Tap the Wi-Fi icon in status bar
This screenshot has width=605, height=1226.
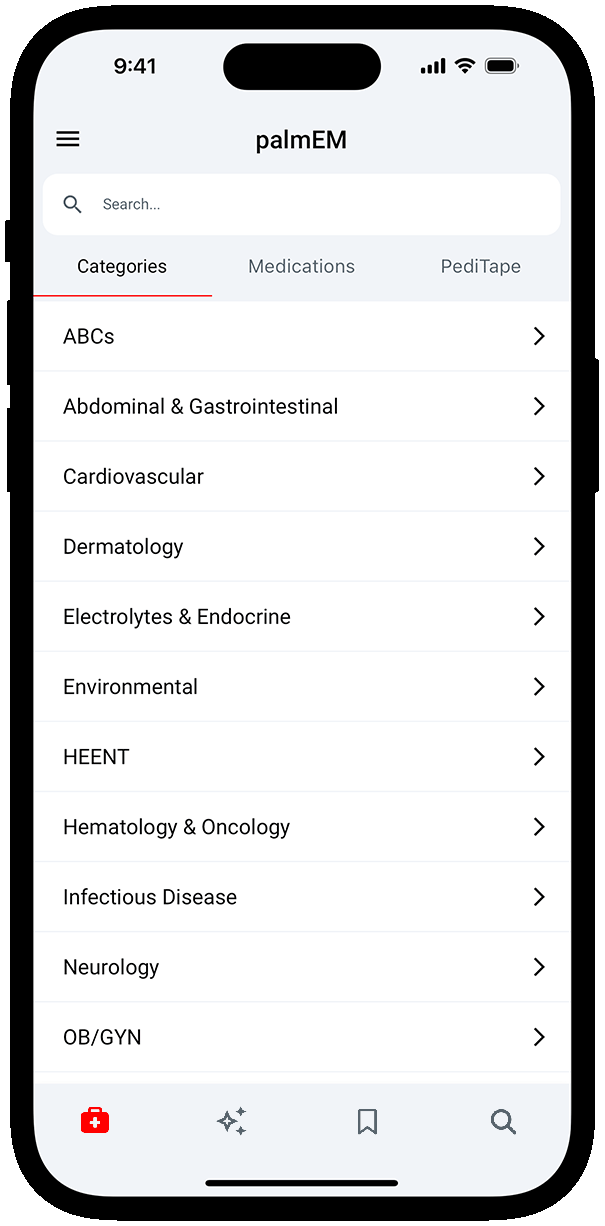(464, 66)
